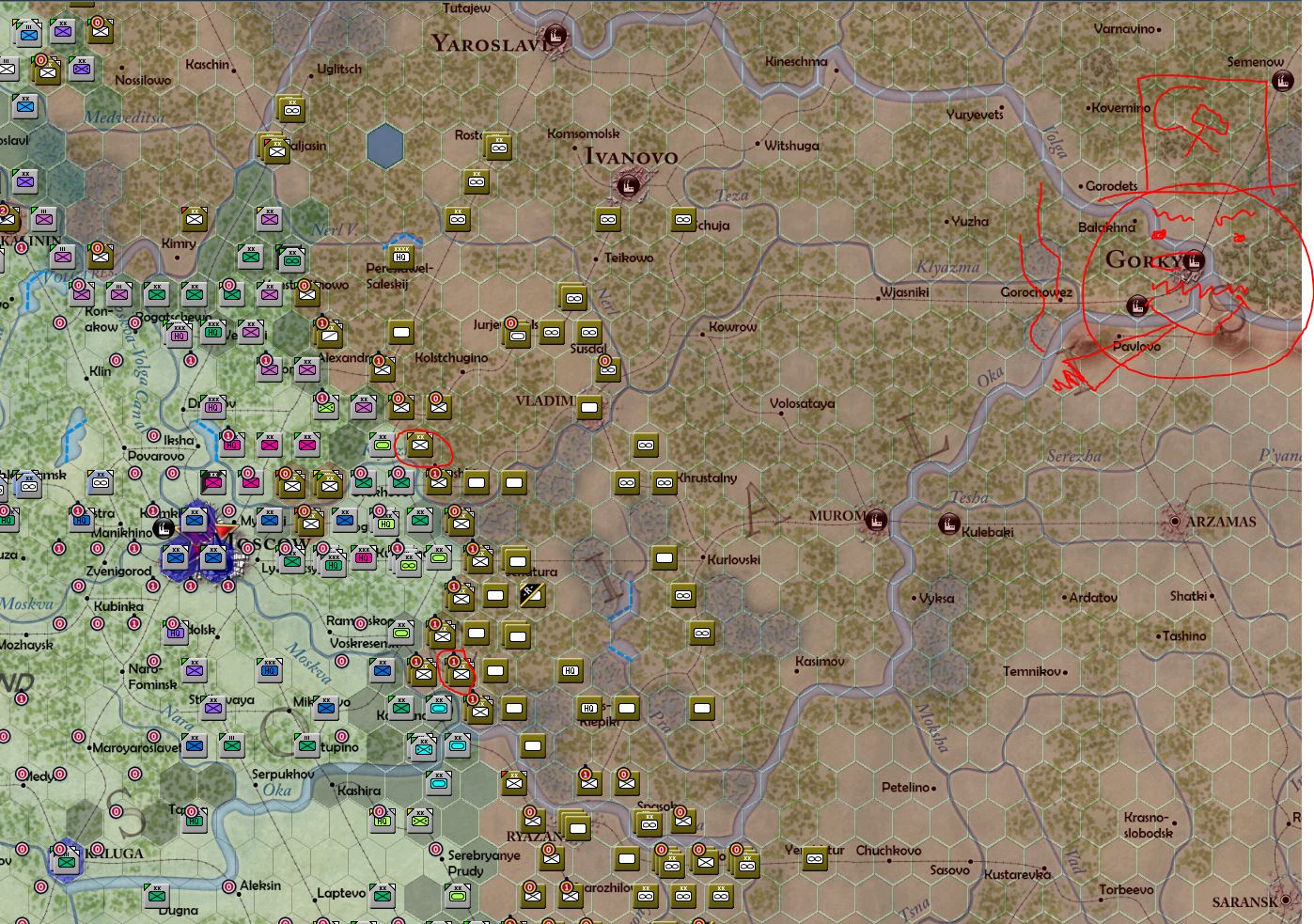Click the factory icon at Murom

[x=876, y=520]
